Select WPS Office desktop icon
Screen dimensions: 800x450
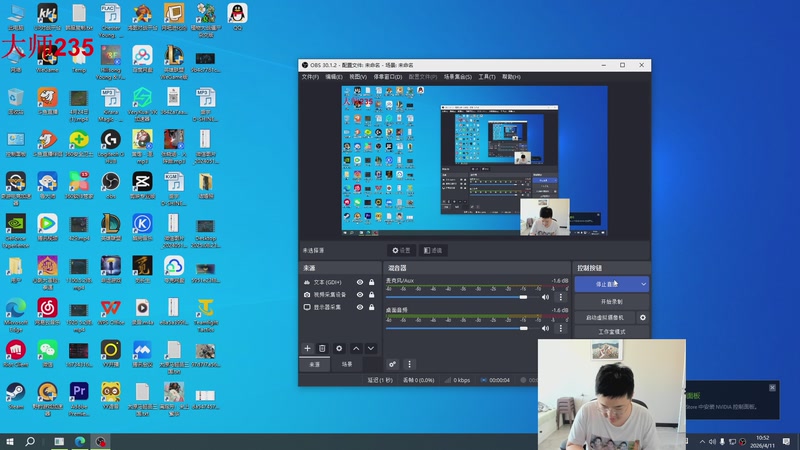click(x=111, y=311)
